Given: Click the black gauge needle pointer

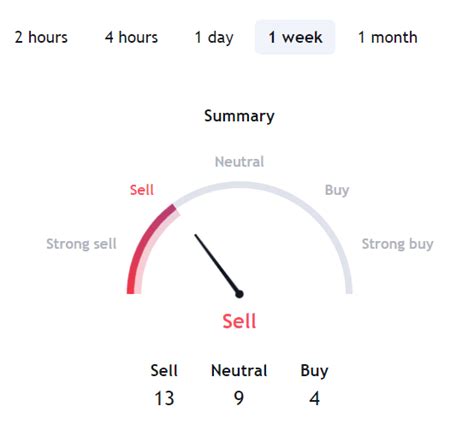Looking at the screenshot, I should 217,263.
